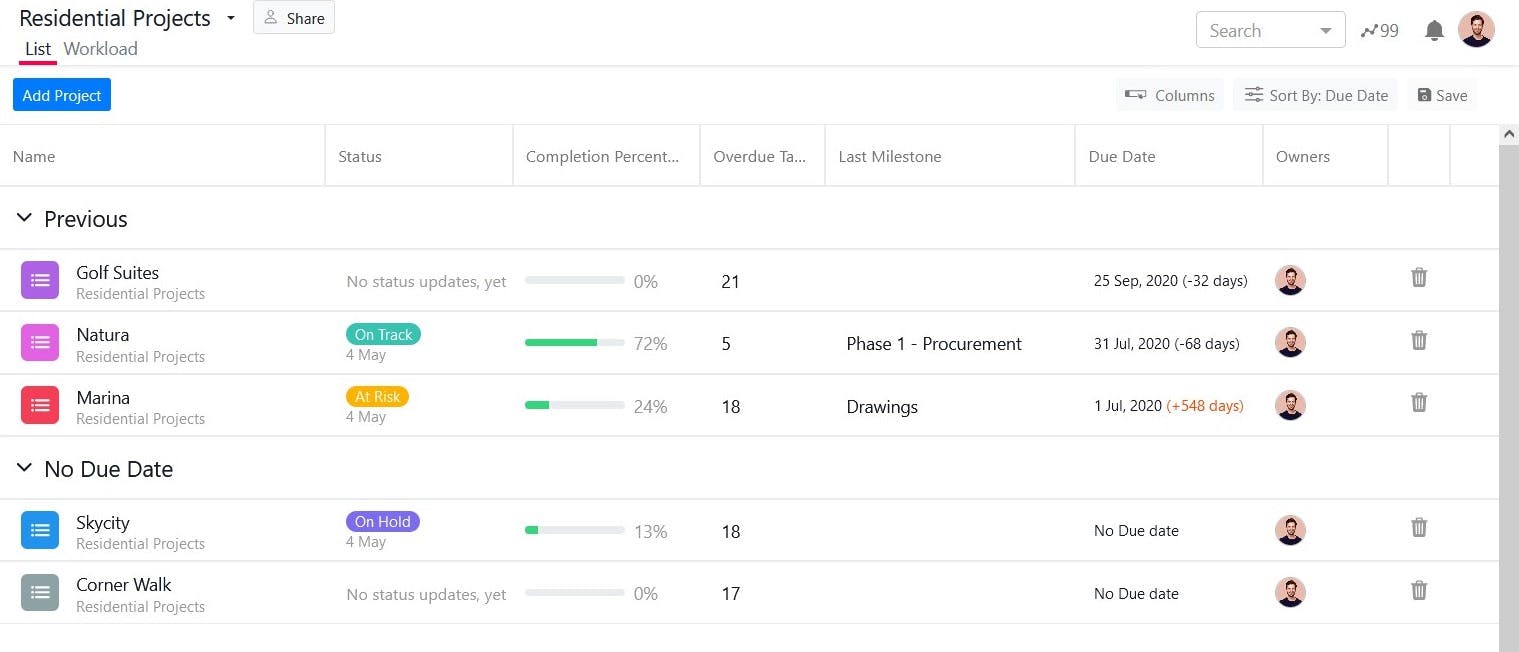Click the trash icon for Marina
This screenshot has height=652, width=1519.
1418,403
